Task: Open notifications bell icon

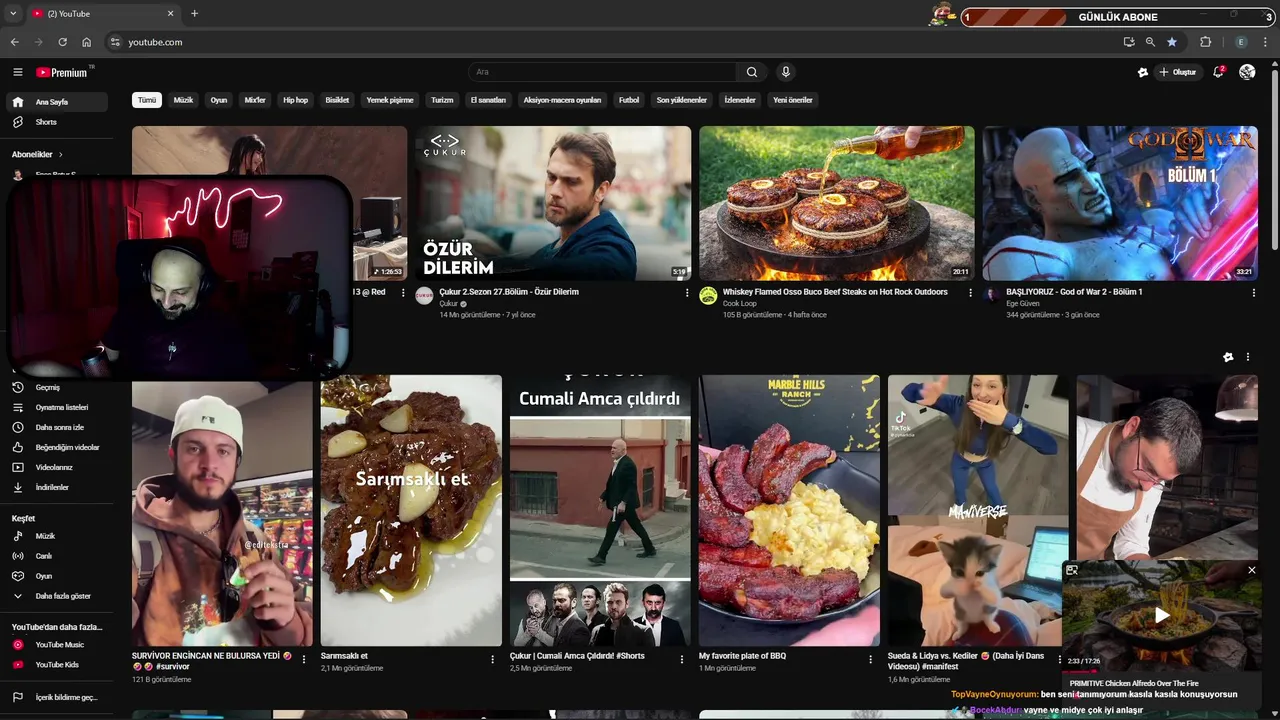Action: coord(1218,72)
